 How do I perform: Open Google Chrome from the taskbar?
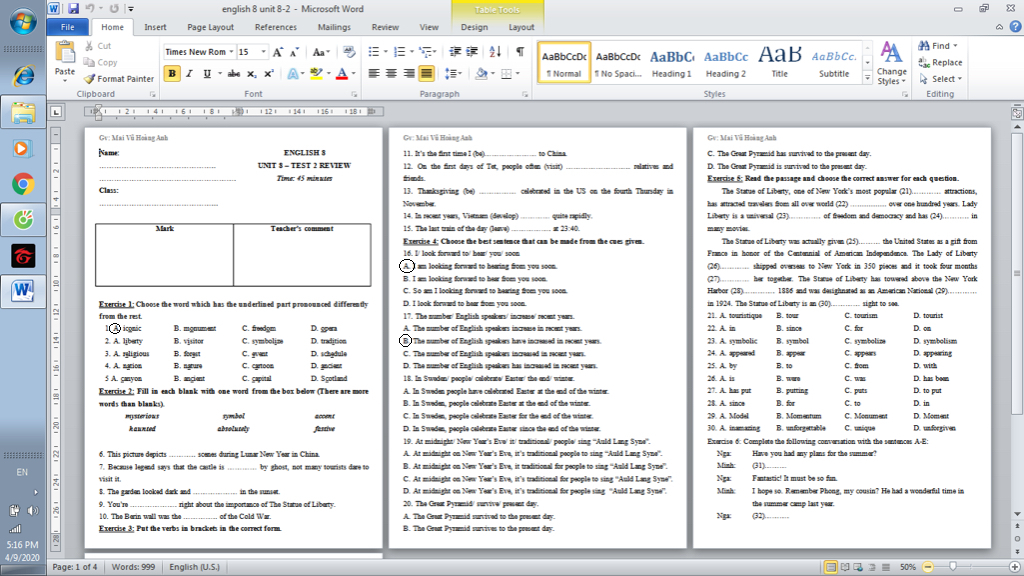(23, 184)
